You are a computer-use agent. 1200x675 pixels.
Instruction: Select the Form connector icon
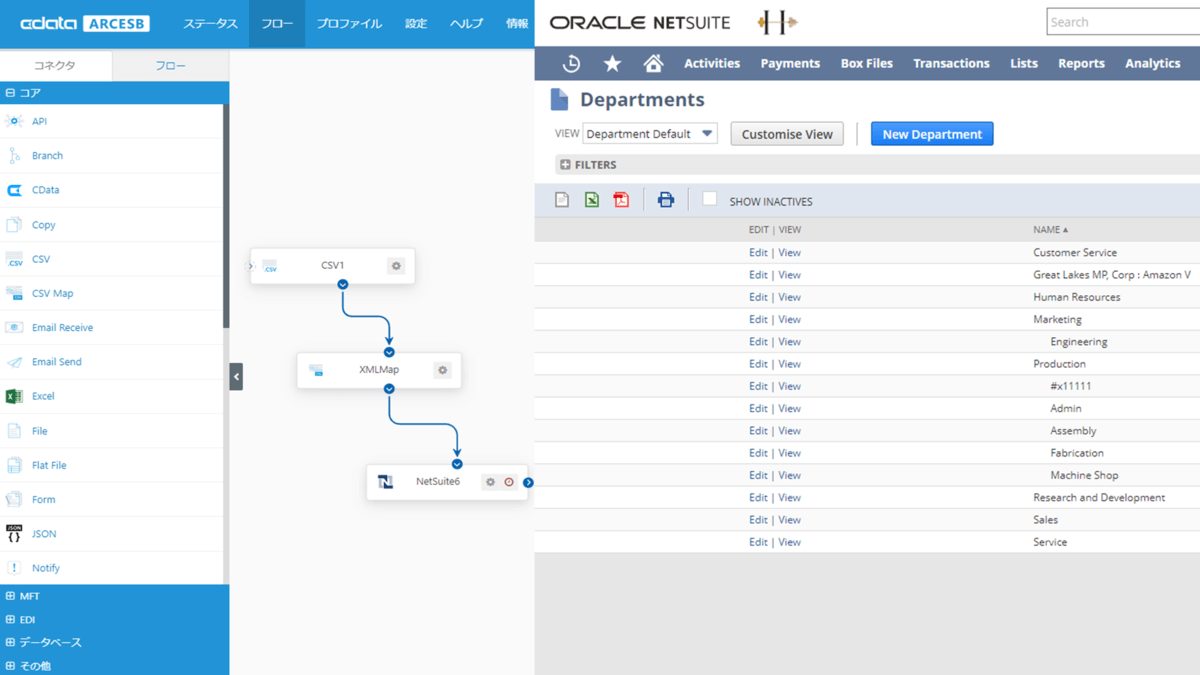14,499
